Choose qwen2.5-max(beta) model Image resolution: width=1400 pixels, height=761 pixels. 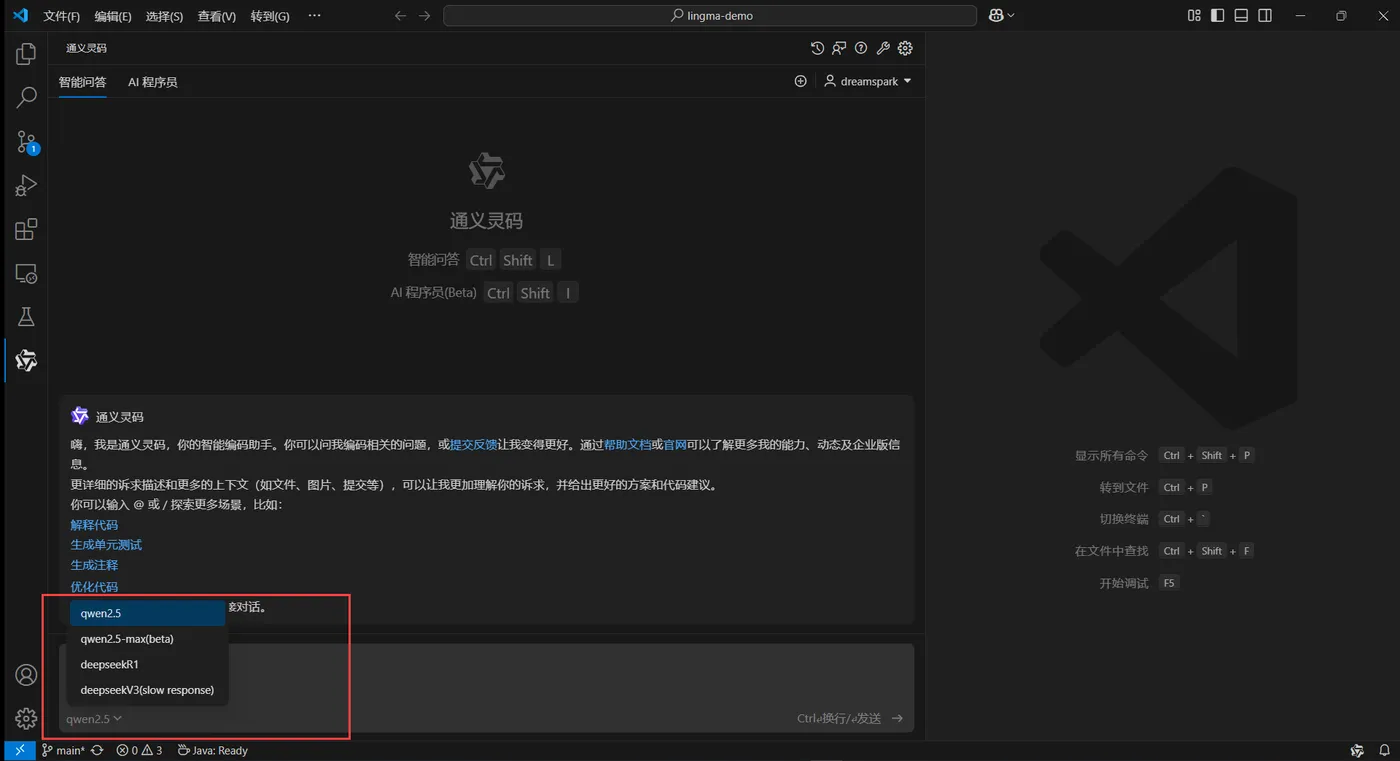[148, 639]
